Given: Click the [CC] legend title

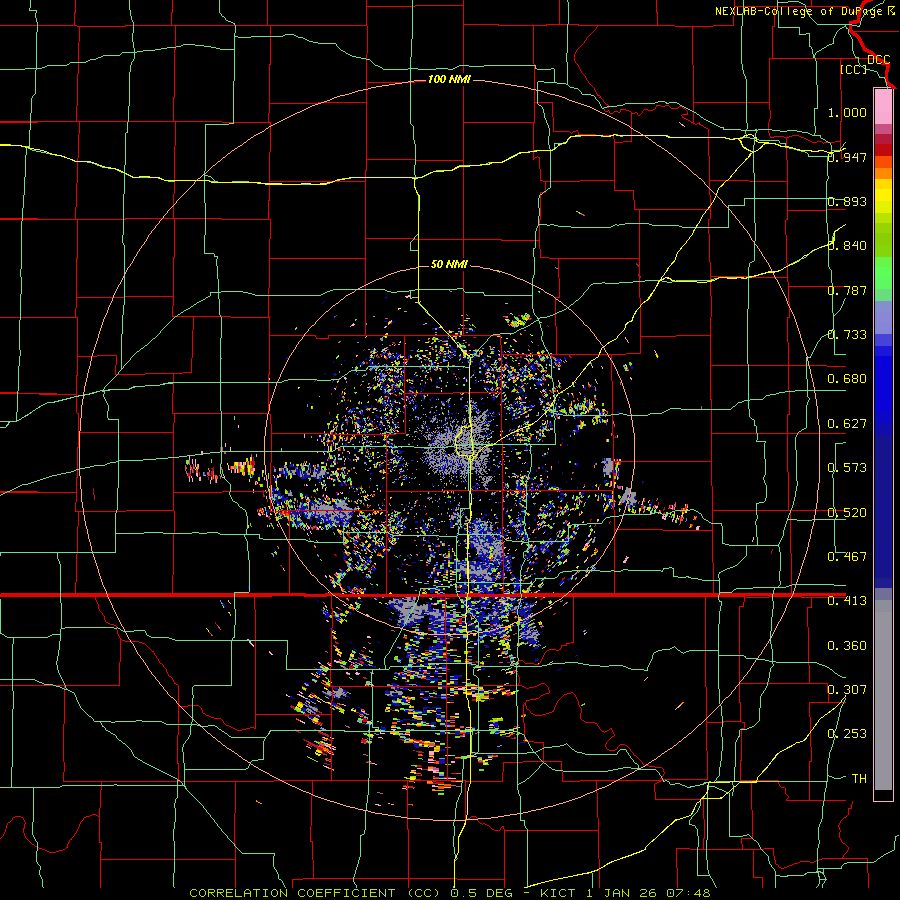Looking at the screenshot, I should [x=854, y=69].
